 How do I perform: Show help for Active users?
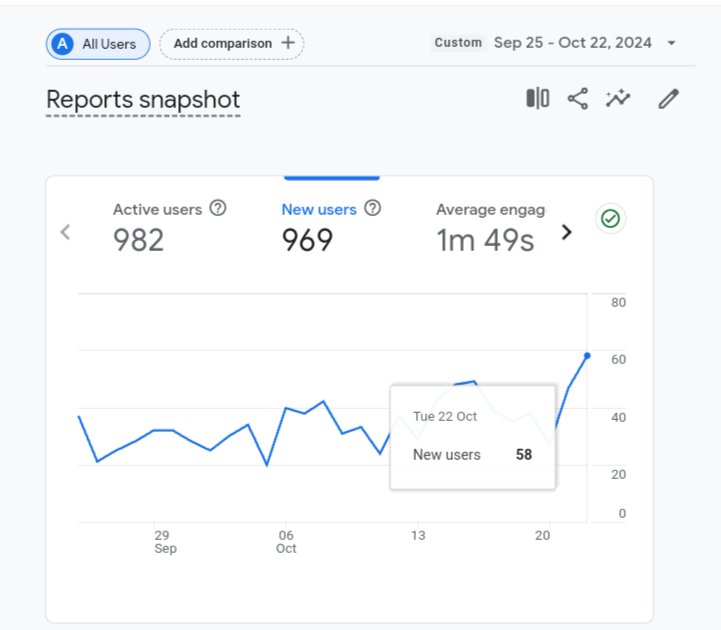tap(218, 208)
